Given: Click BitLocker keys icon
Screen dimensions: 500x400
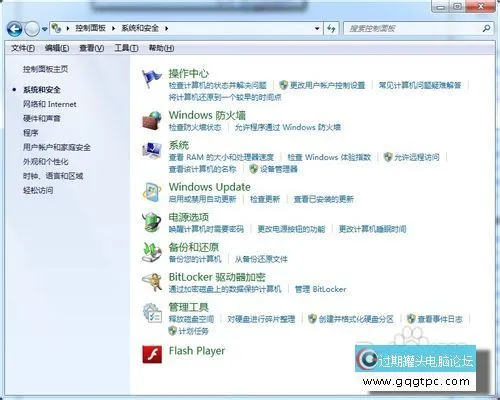Looking at the screenshot, I should (152, 282).
